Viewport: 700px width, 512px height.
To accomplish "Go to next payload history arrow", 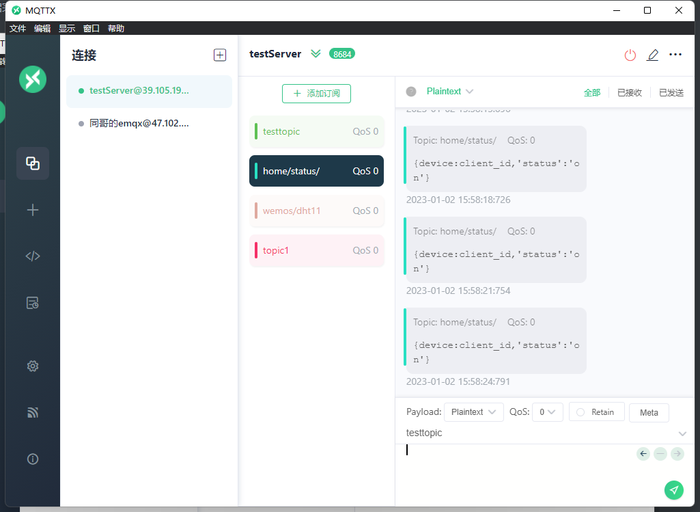I will [x=677, y=454].
